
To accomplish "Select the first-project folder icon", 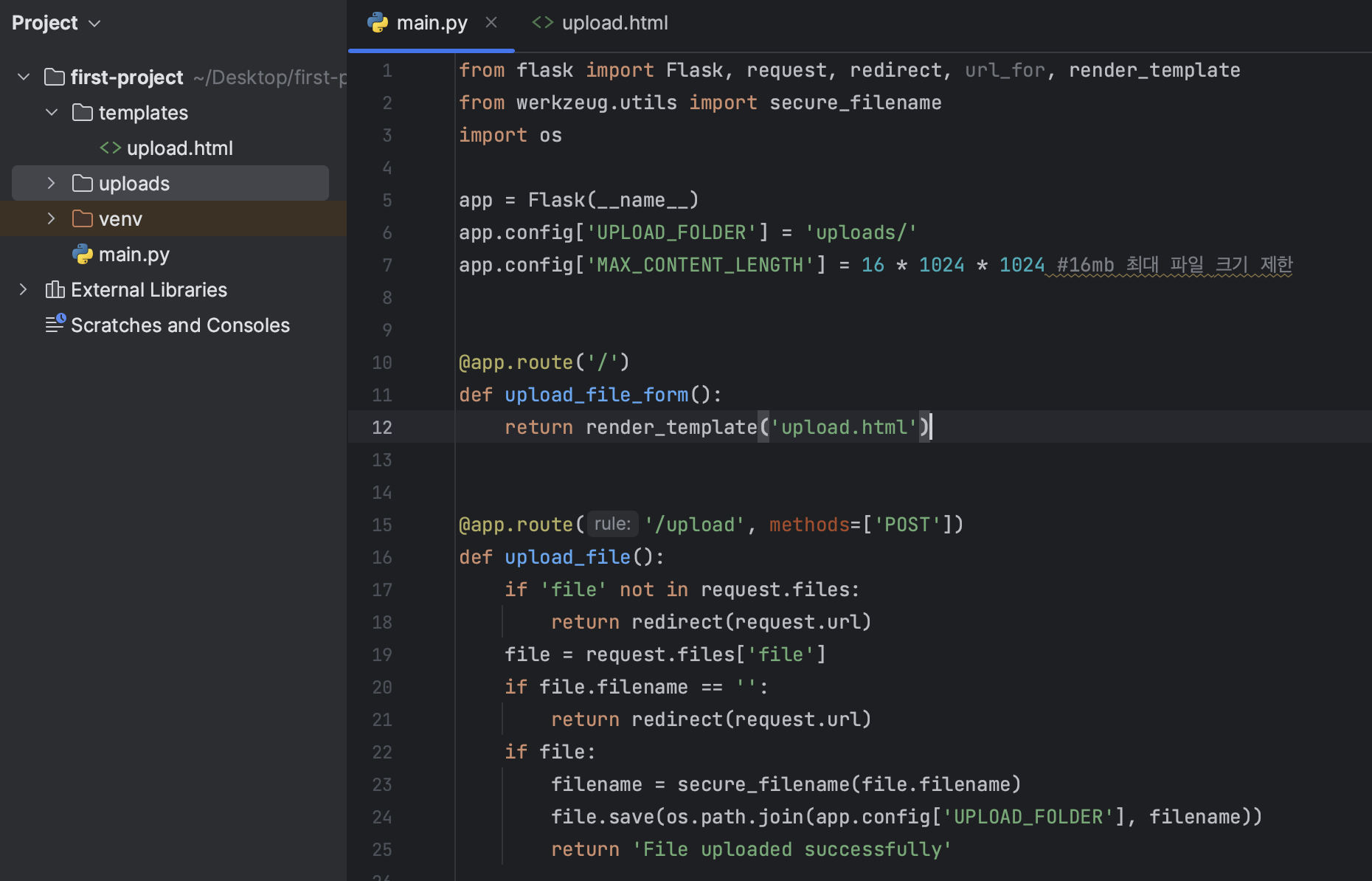I will click(55, 77).
